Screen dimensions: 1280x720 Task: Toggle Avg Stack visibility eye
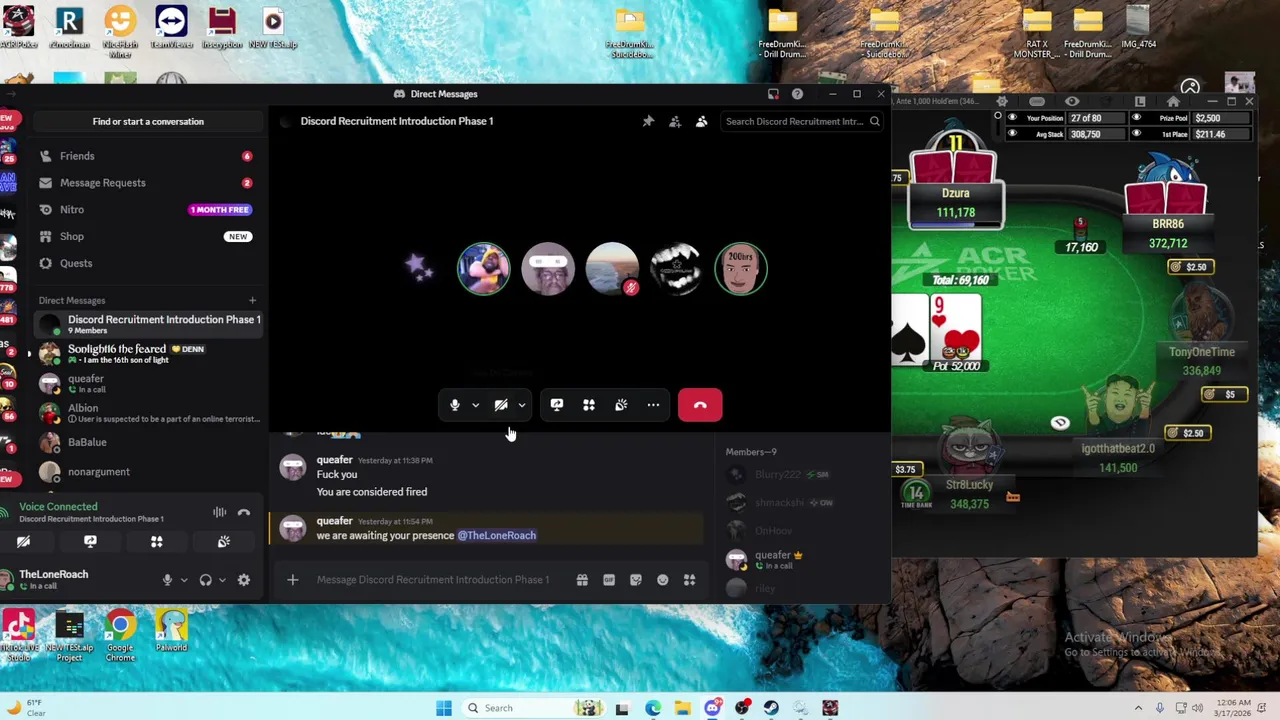click(1012, 134)
